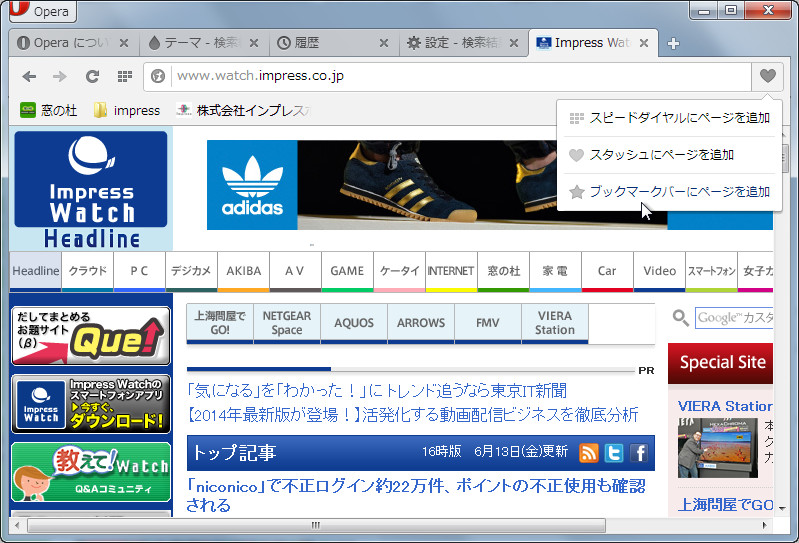The image size is (799, 543).
Task: Click the search magnifier icon
Action: (681, 318)
